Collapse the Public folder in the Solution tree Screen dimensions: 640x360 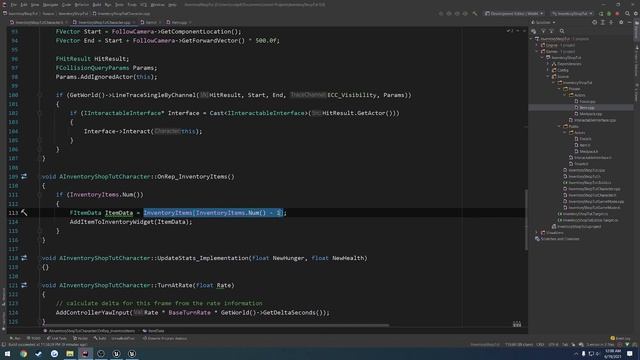tap(560, 127)
